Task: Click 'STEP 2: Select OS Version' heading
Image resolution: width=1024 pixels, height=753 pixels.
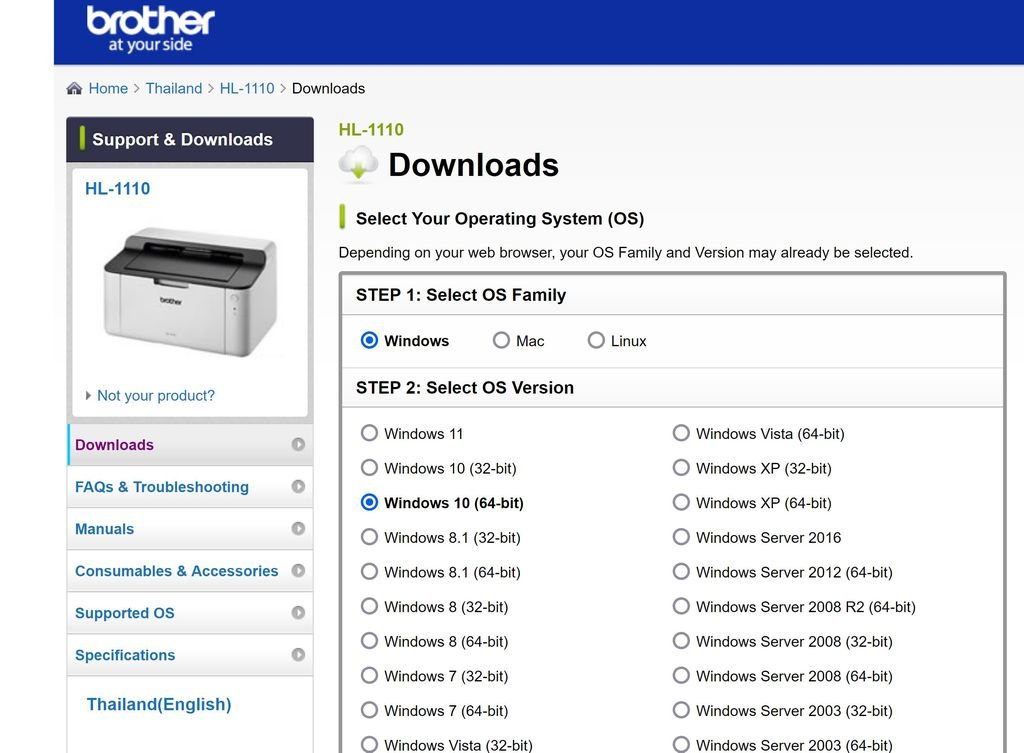Action: pos(464,388)
